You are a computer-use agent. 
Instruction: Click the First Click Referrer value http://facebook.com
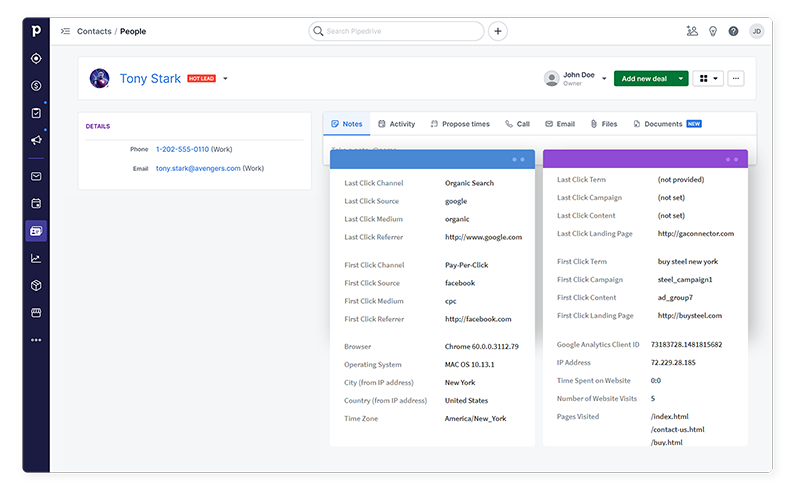pos(478,319)
